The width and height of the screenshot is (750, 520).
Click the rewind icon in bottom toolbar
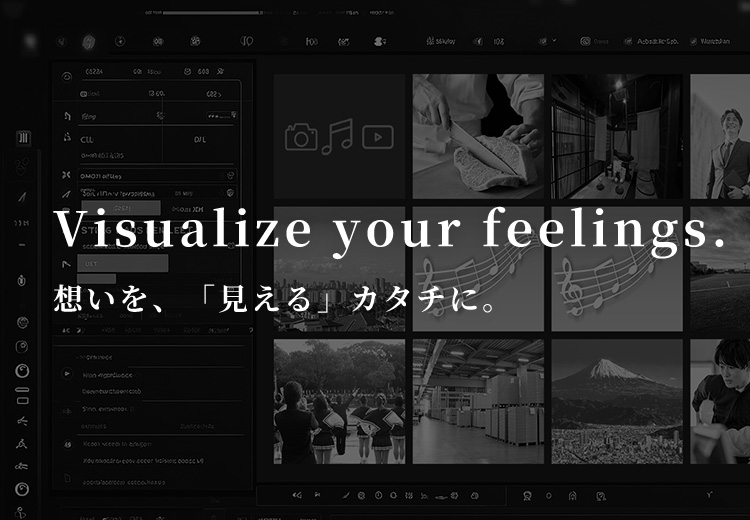tap(296, 495)
